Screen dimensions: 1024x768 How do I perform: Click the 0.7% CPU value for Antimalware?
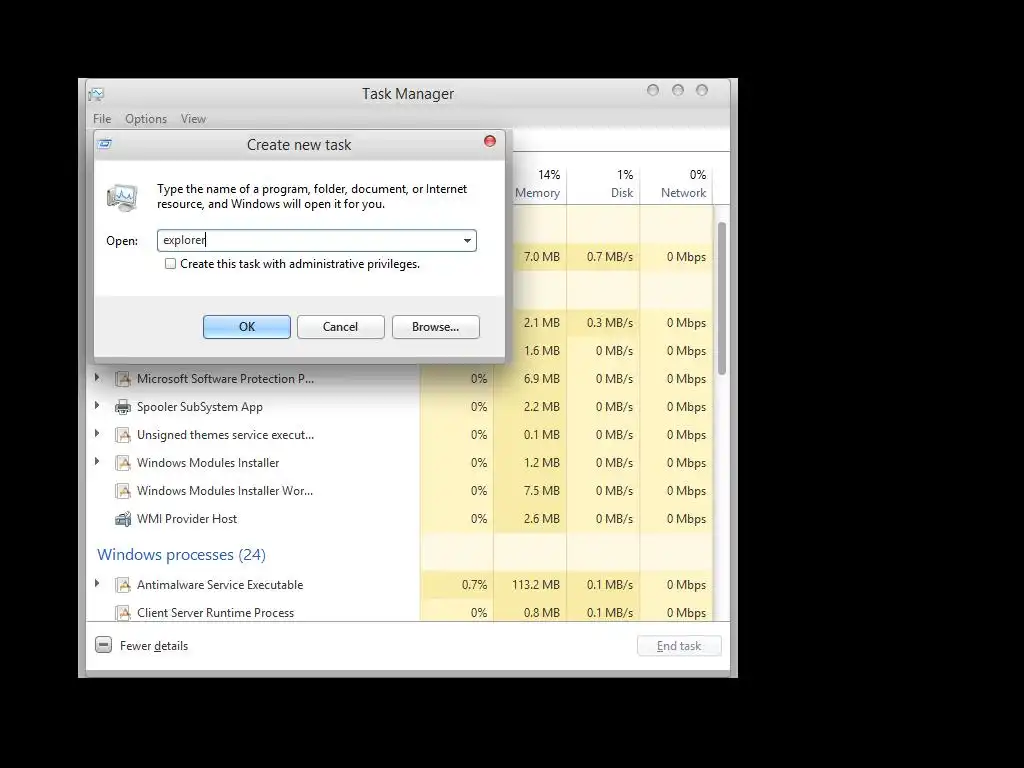pos(475,585)
